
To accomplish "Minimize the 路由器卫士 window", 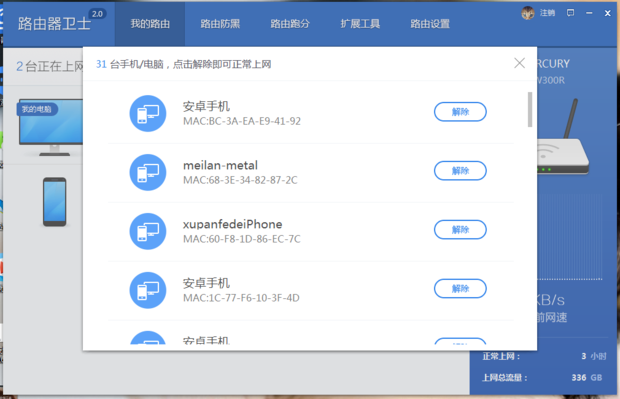I will (x=589, y=13).
